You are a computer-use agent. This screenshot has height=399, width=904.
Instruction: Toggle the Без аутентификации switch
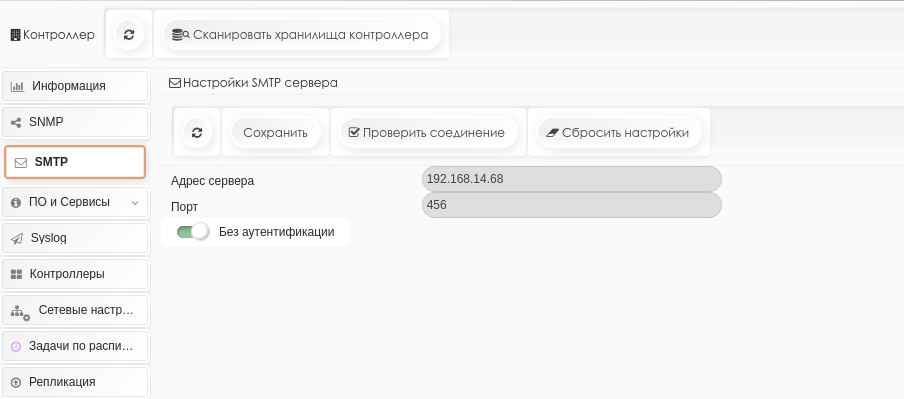[x=193, y=232]
